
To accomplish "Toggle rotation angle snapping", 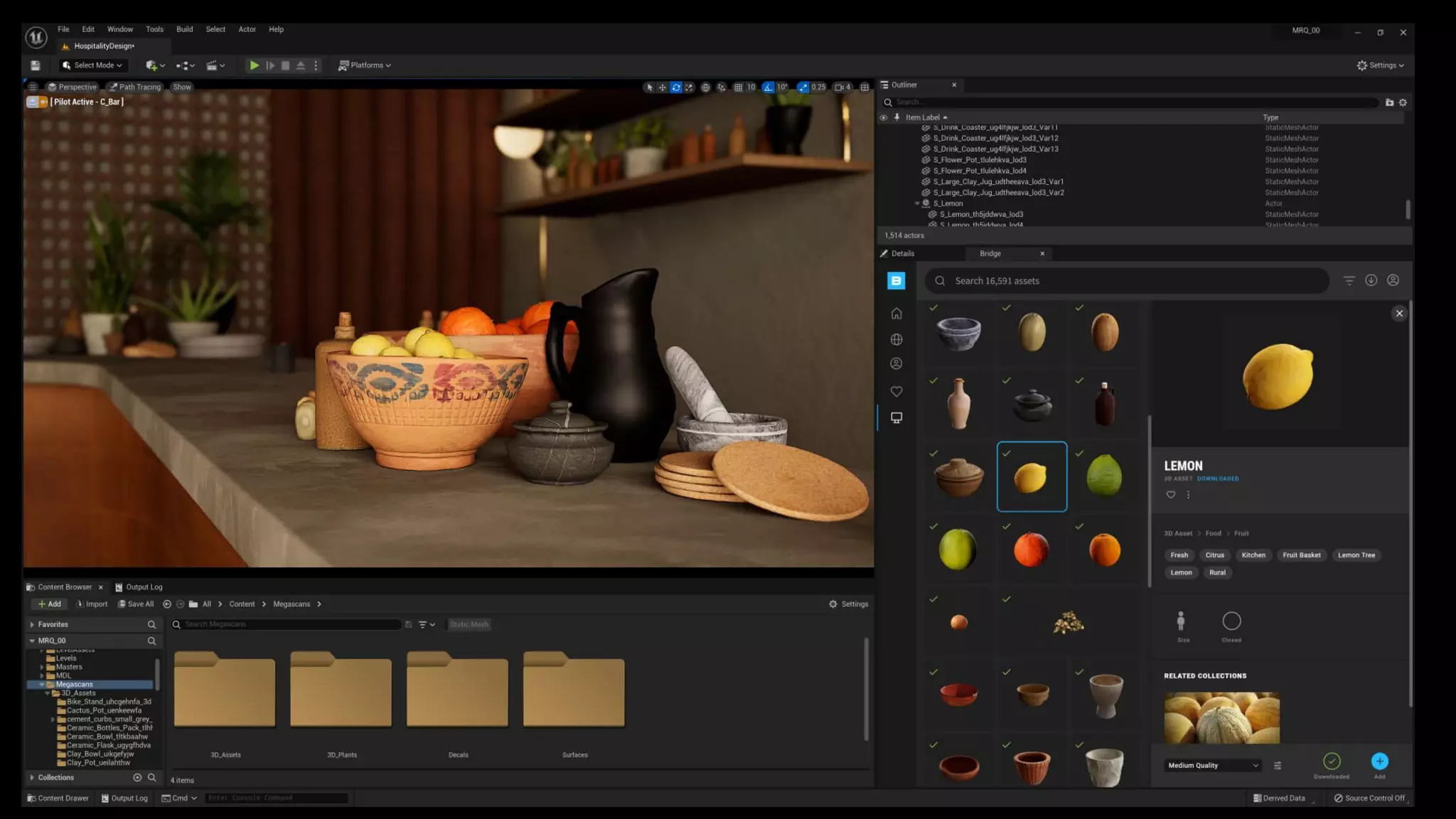I will click(x=768, y=87).
